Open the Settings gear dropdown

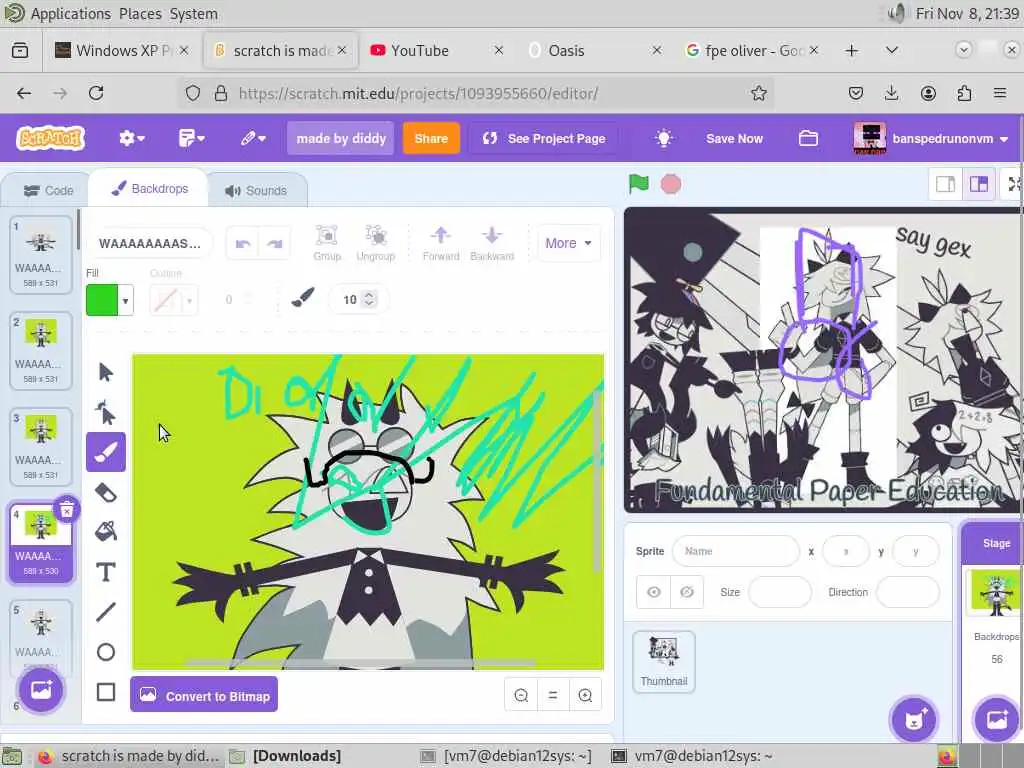132,138
